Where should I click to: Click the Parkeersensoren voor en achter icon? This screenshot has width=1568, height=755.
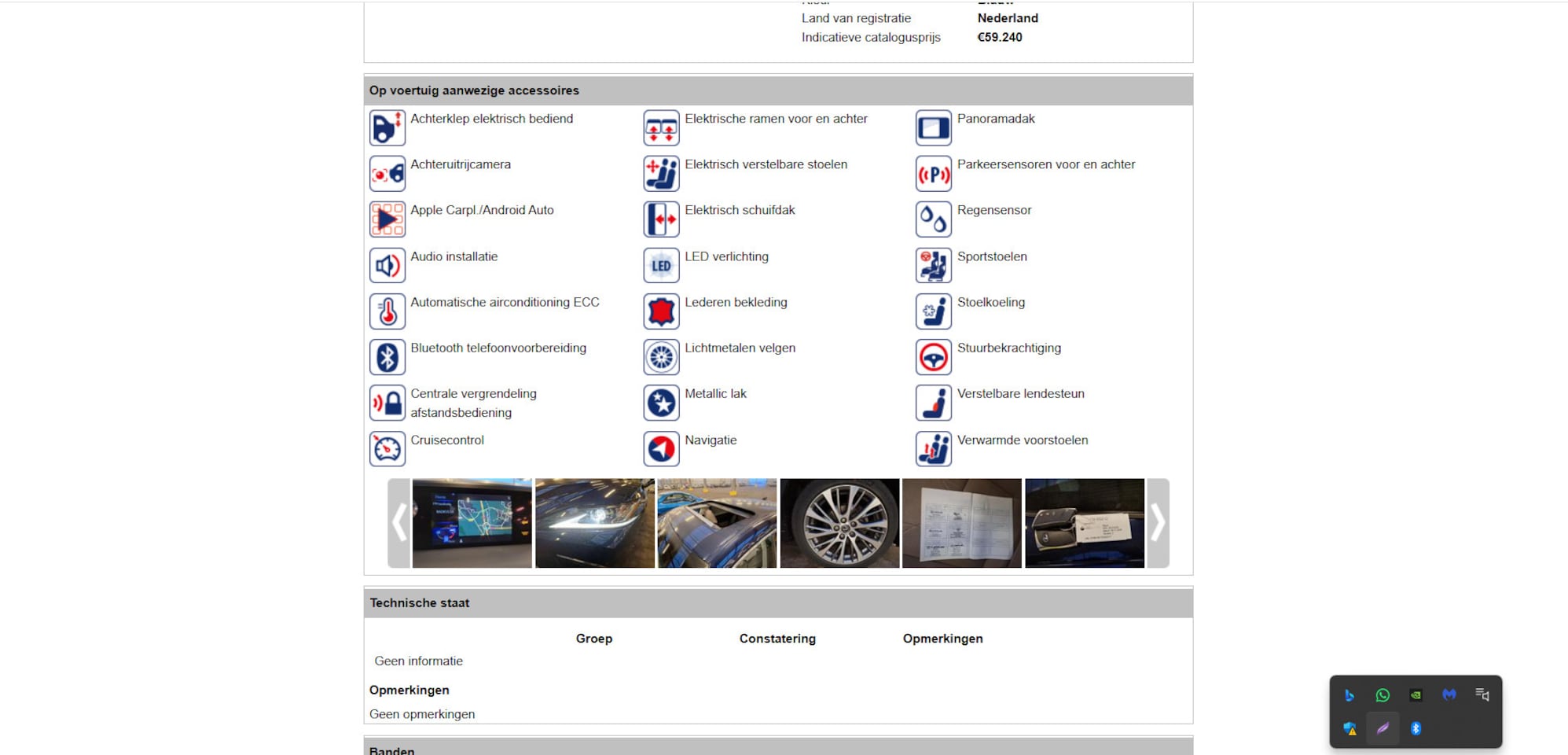click(x=933, y=174)
